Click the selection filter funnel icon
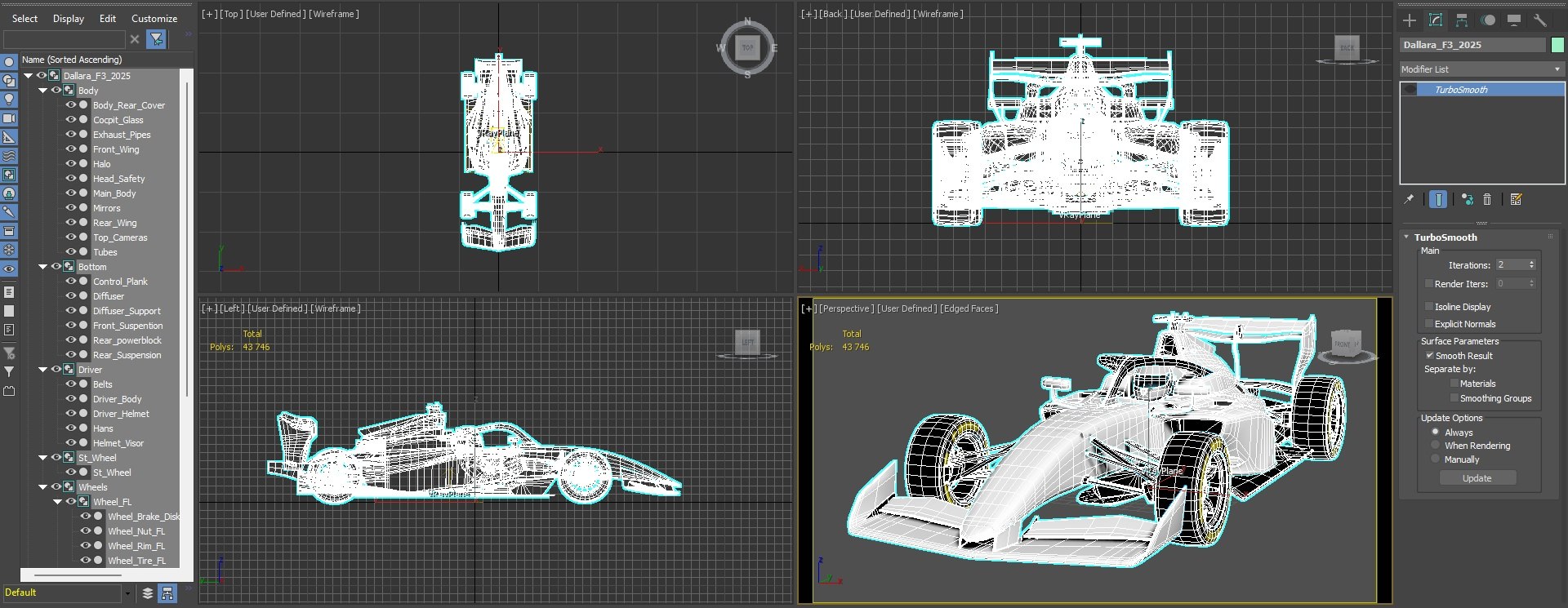The height and width of the screenshot is (608, 1568). click(156, 38)
